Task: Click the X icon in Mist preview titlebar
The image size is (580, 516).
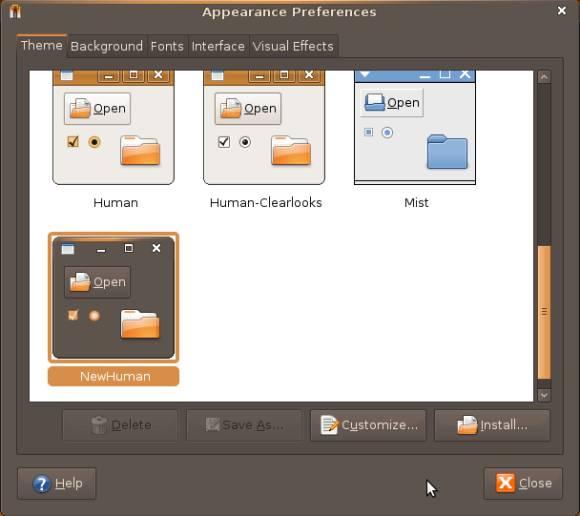Action: point(465,74)
